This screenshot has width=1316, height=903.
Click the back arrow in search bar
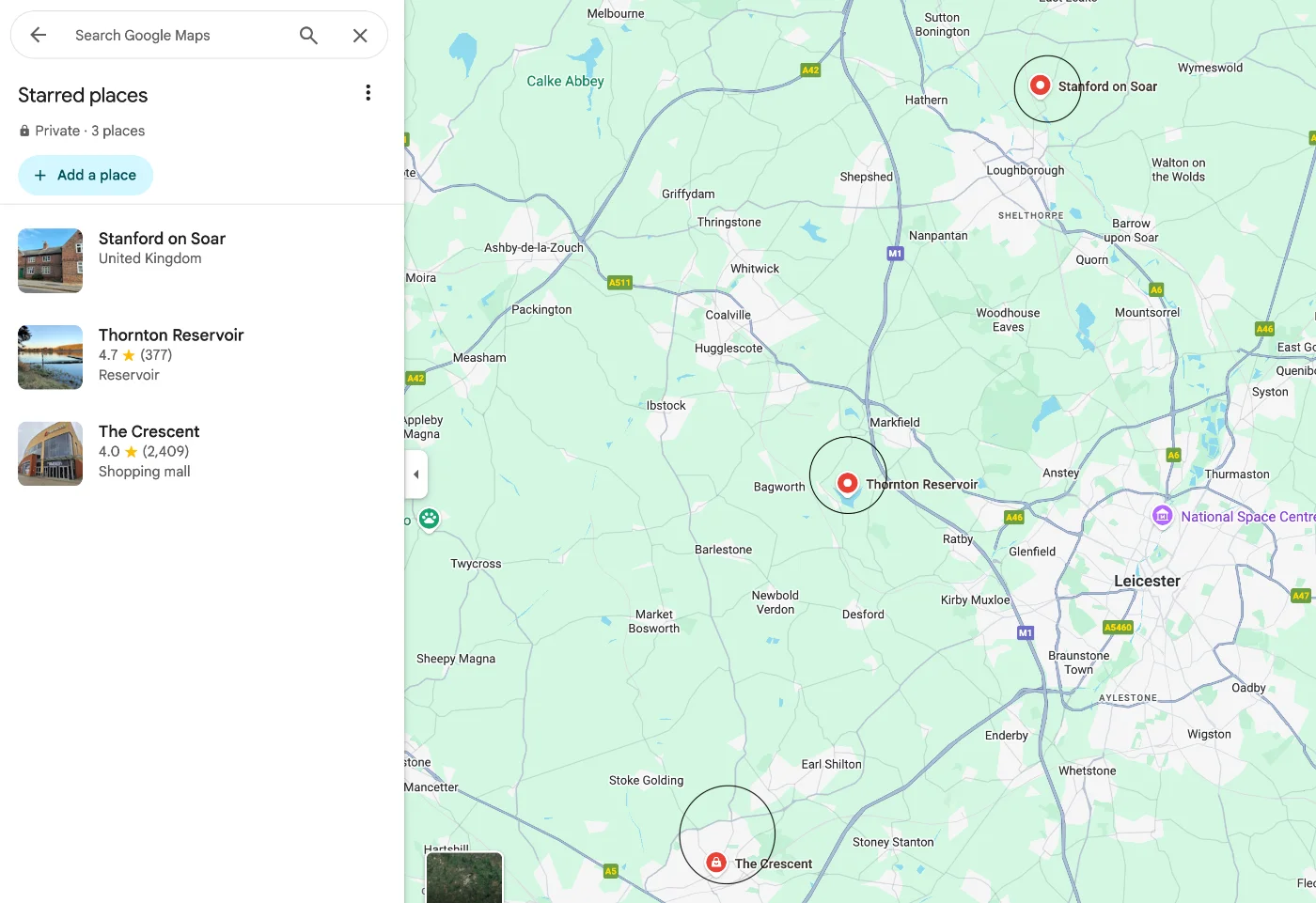tap(39, 36)
